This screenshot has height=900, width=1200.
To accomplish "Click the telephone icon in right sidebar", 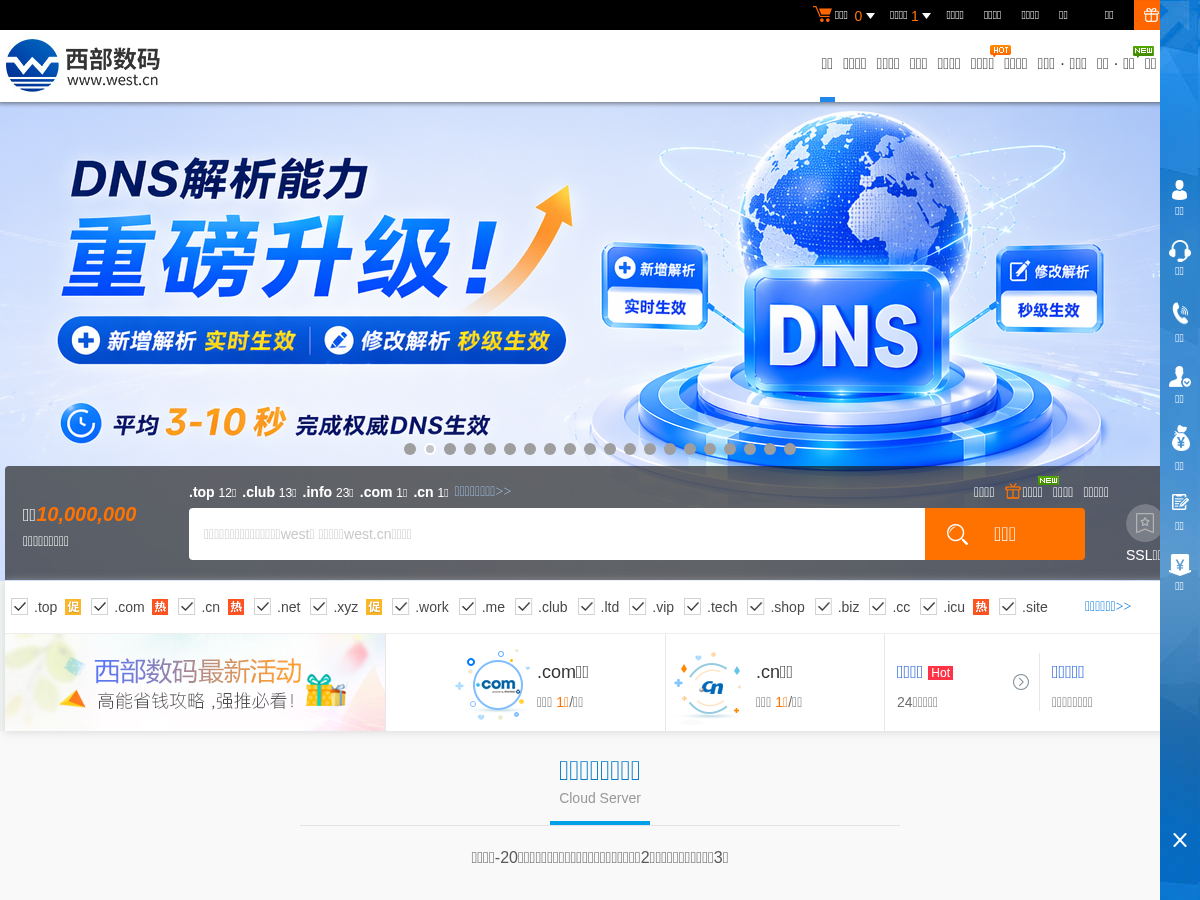I will click(1179, 313).
